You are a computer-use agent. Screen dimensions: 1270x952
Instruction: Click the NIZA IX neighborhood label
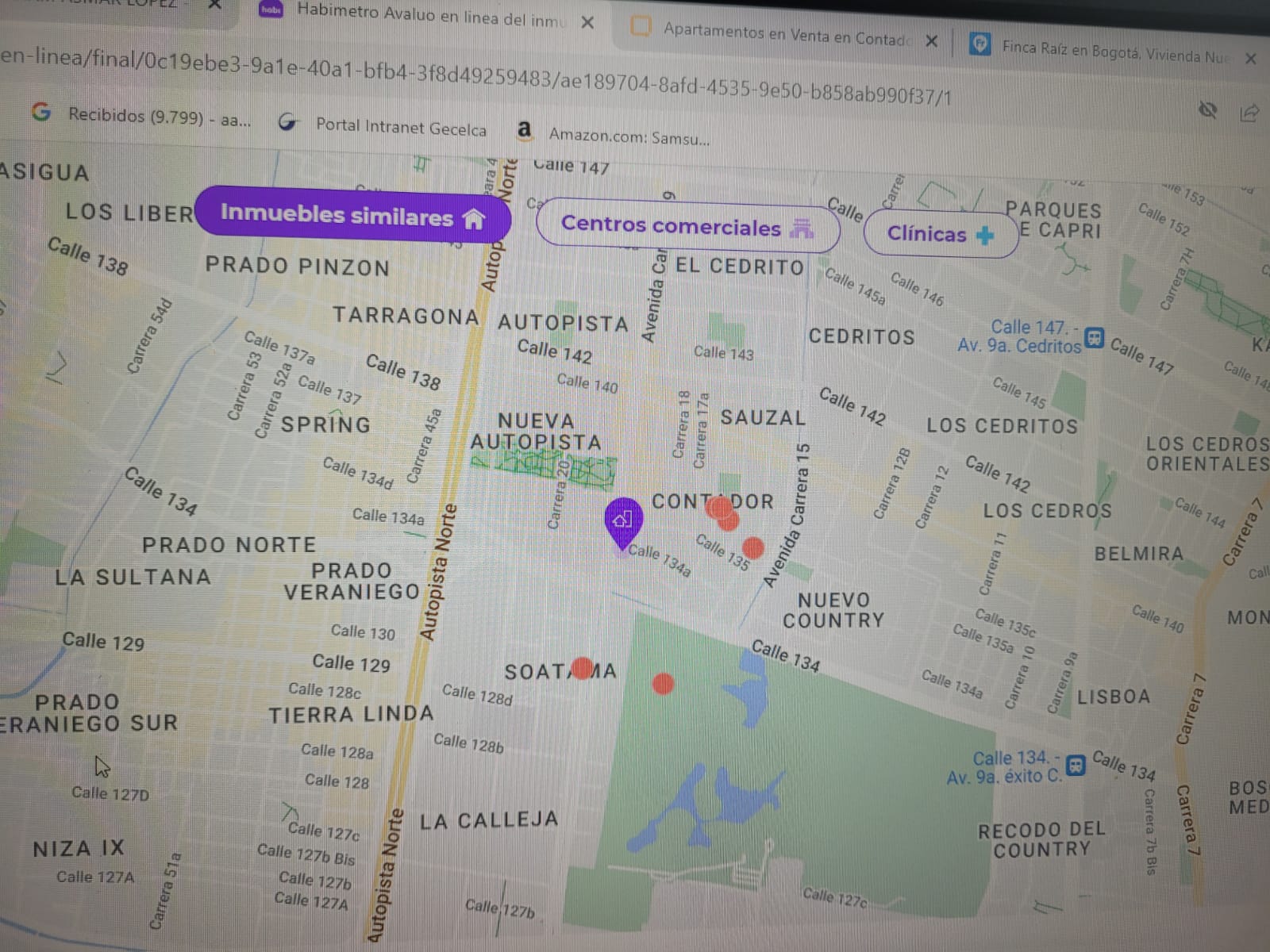click(x=79, y=849)
